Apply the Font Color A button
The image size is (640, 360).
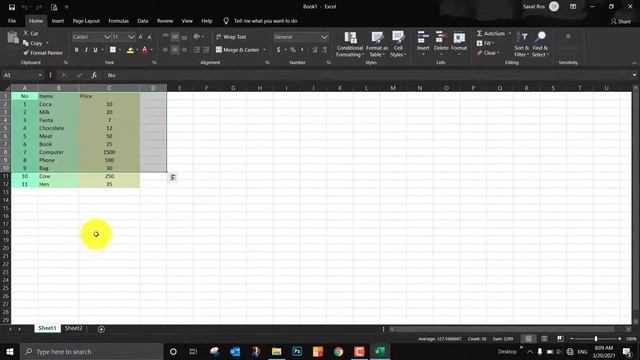point(144,50)
